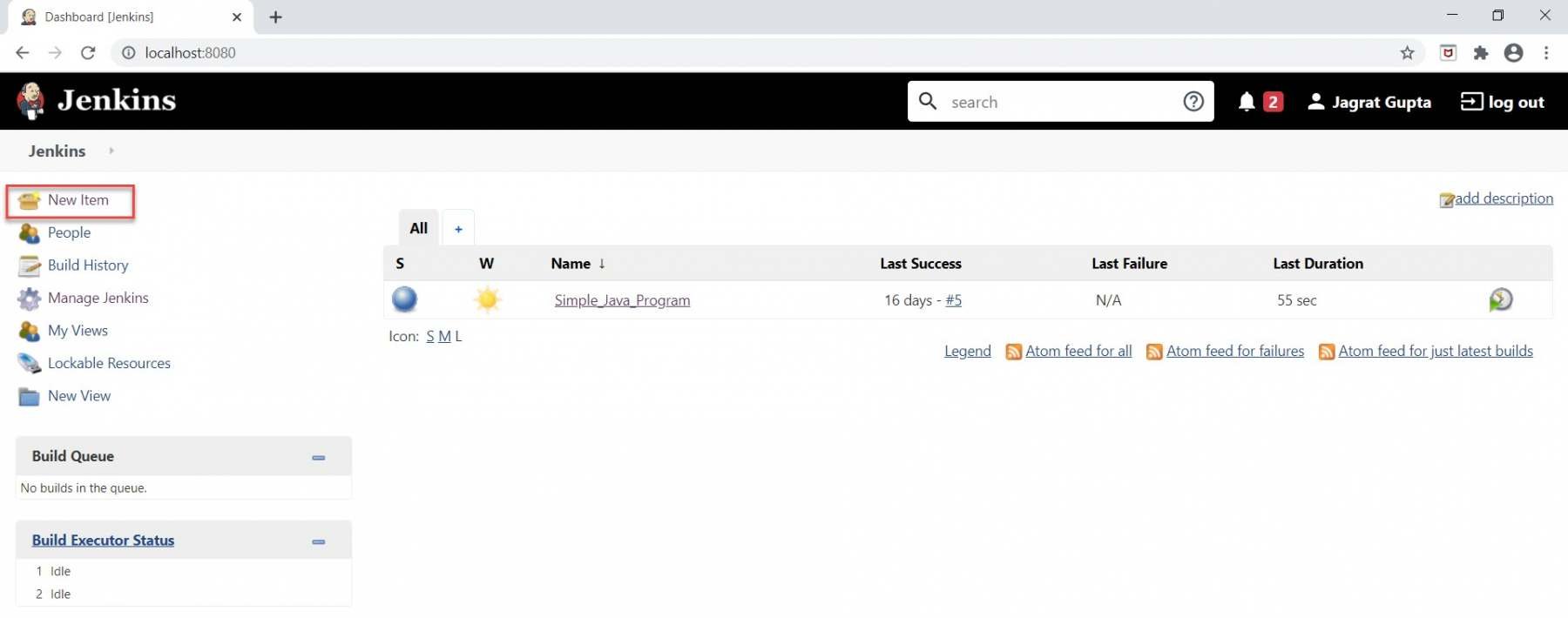Create a New View link
The width and height of the screenshot is (1568, 618).
79,396
